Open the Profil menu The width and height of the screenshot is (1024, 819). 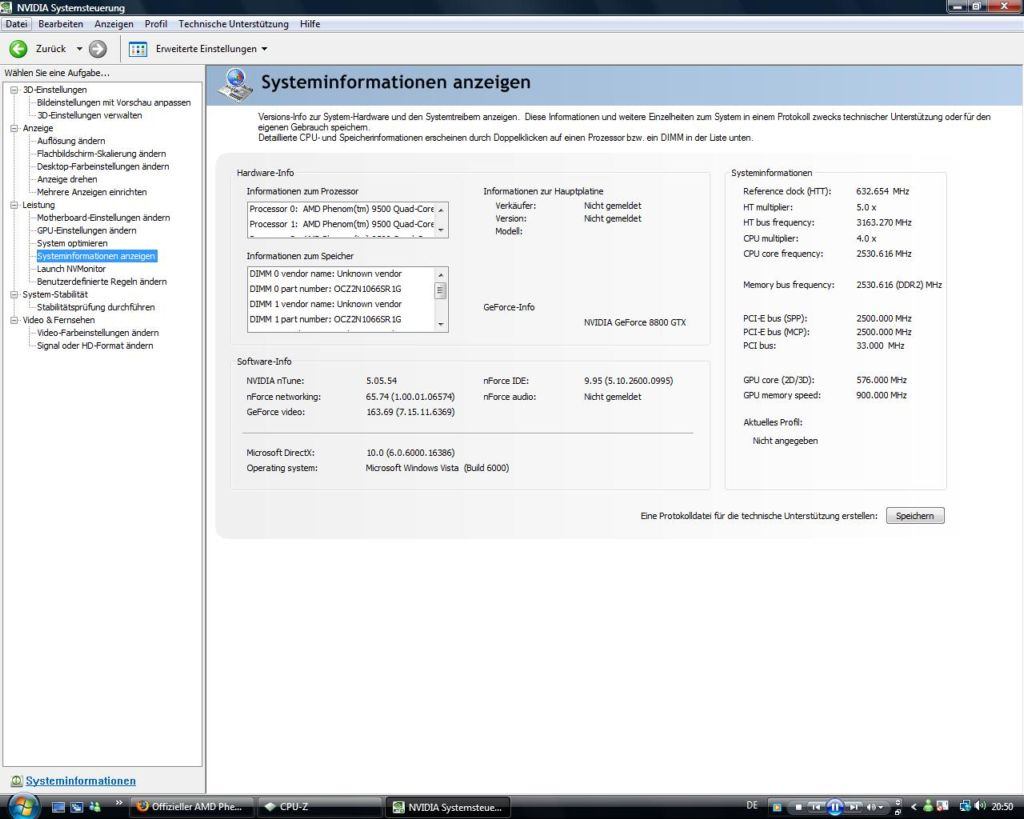pos(155,24)
